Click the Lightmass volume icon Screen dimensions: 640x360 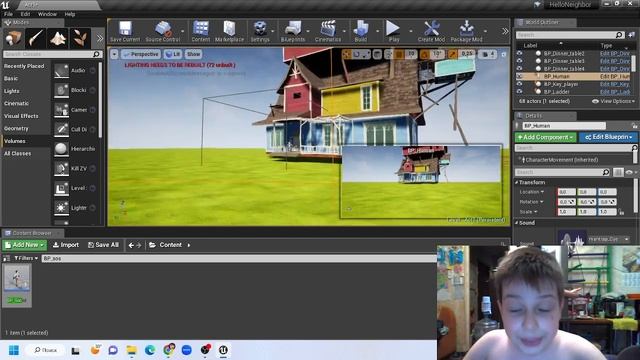pyautogui.click(x=61, y=208)
